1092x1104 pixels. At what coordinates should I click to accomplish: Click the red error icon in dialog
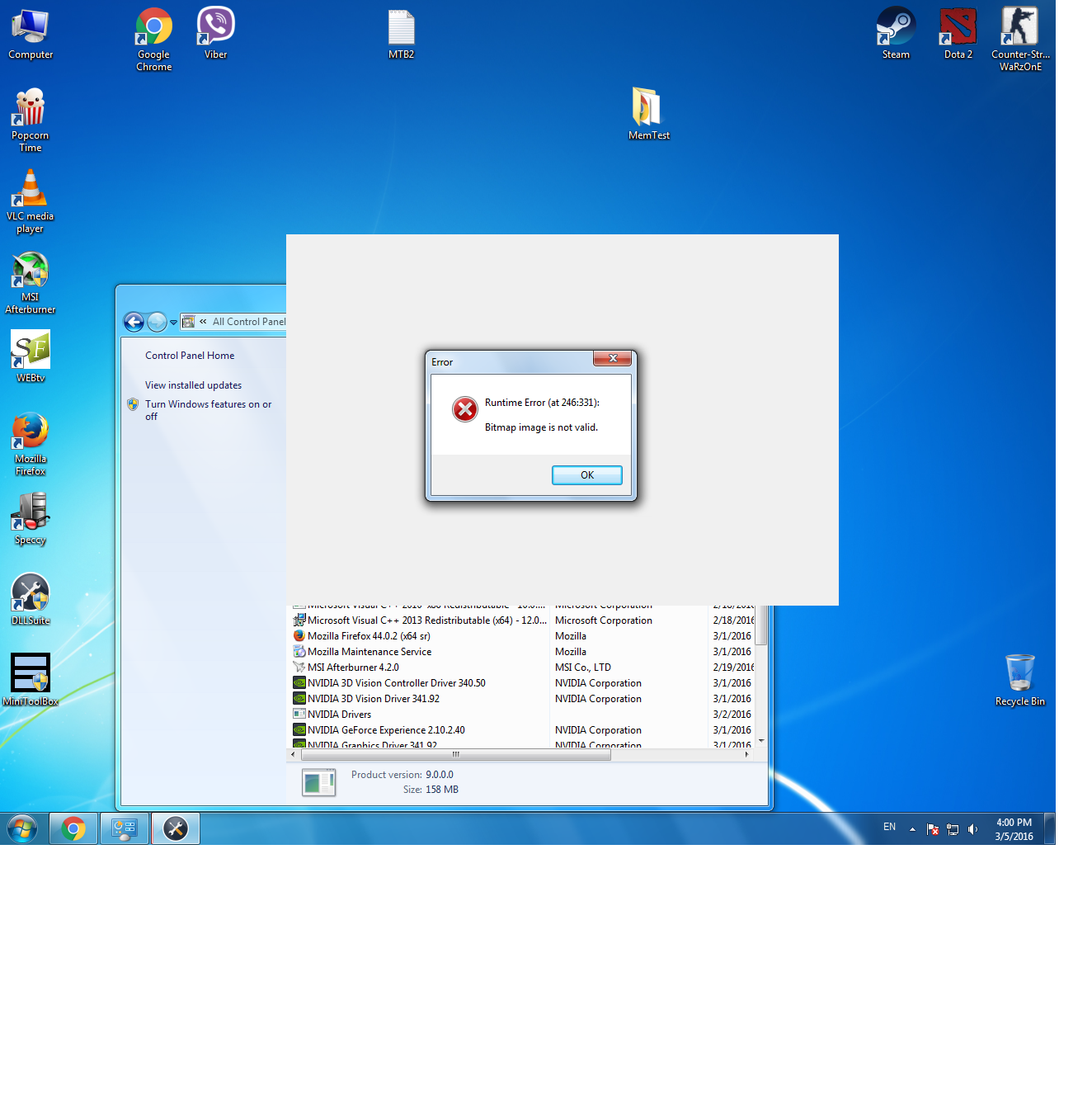[x=465, y=408]
